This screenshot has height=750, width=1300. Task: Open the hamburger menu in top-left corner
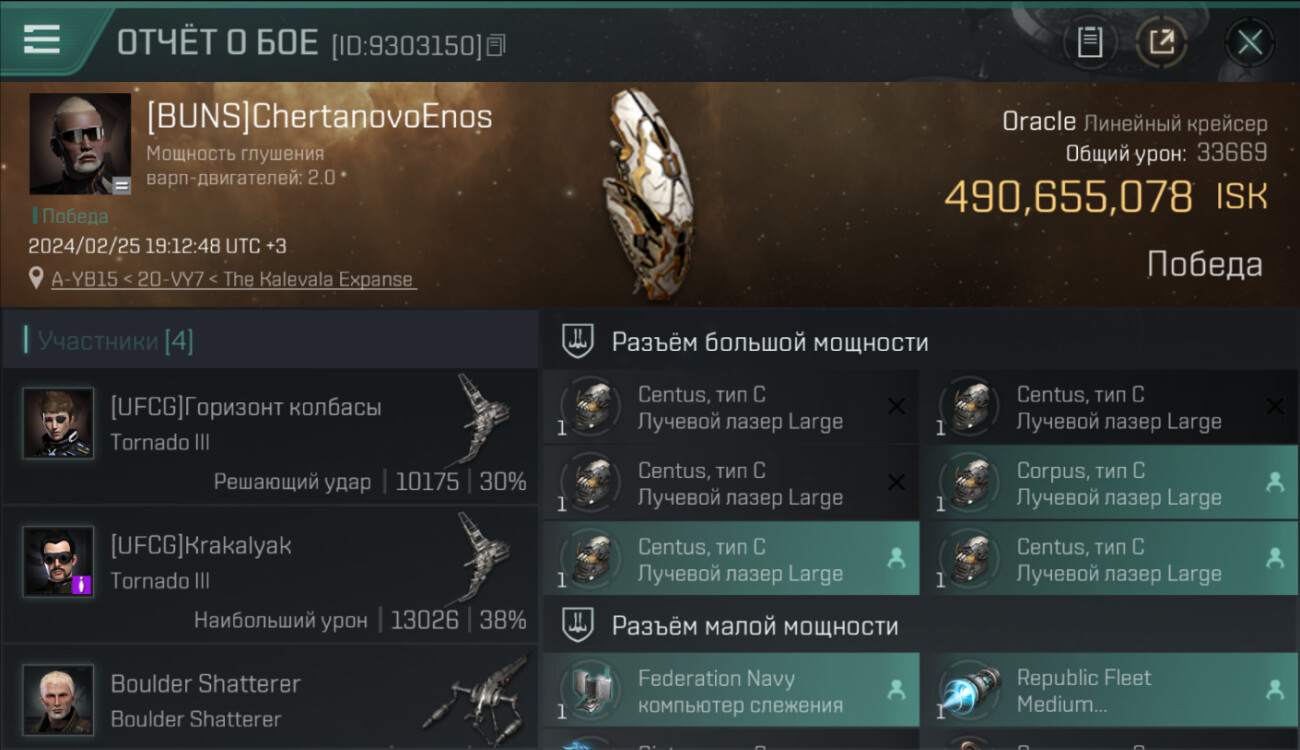coord(41,40)
